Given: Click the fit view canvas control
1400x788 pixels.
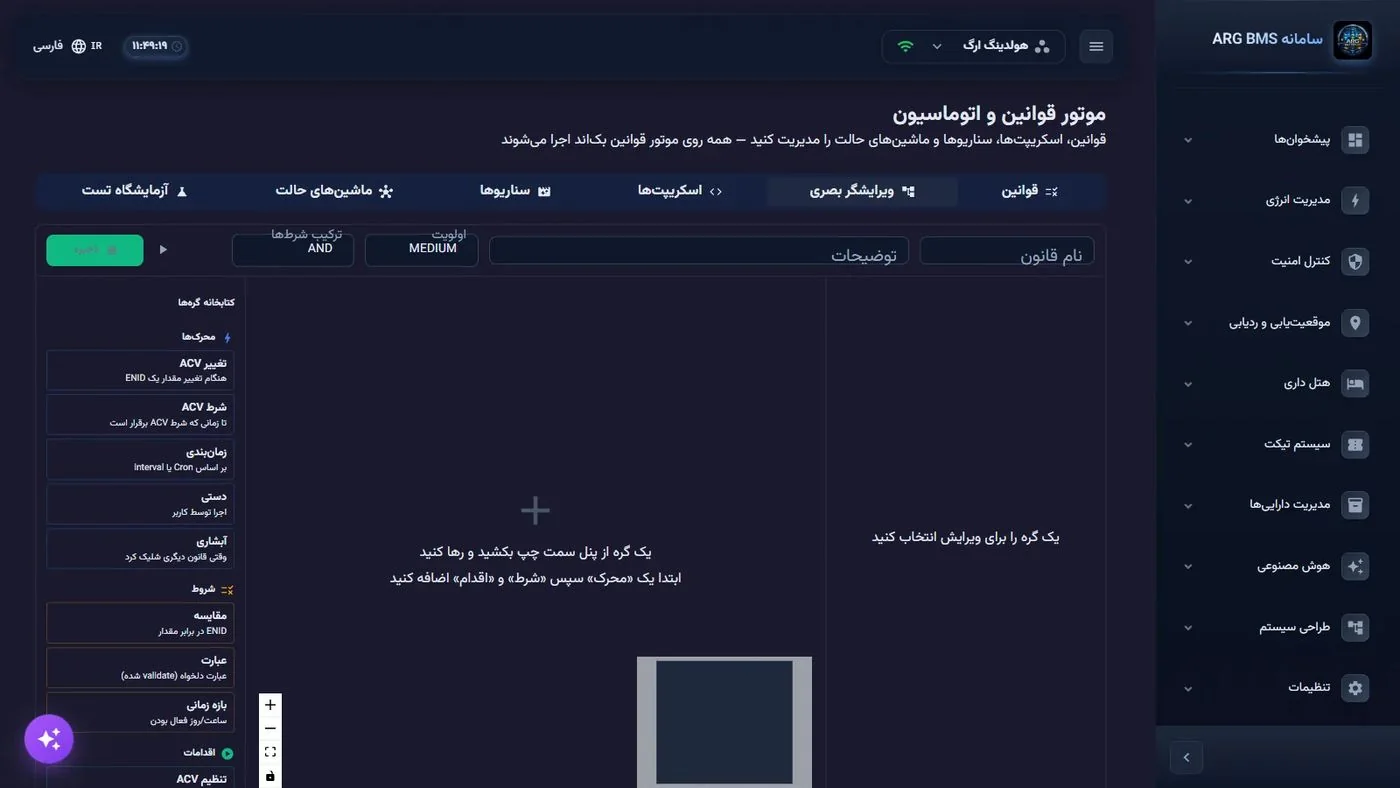Looking at the screenshot, I should tap(270, 752).
